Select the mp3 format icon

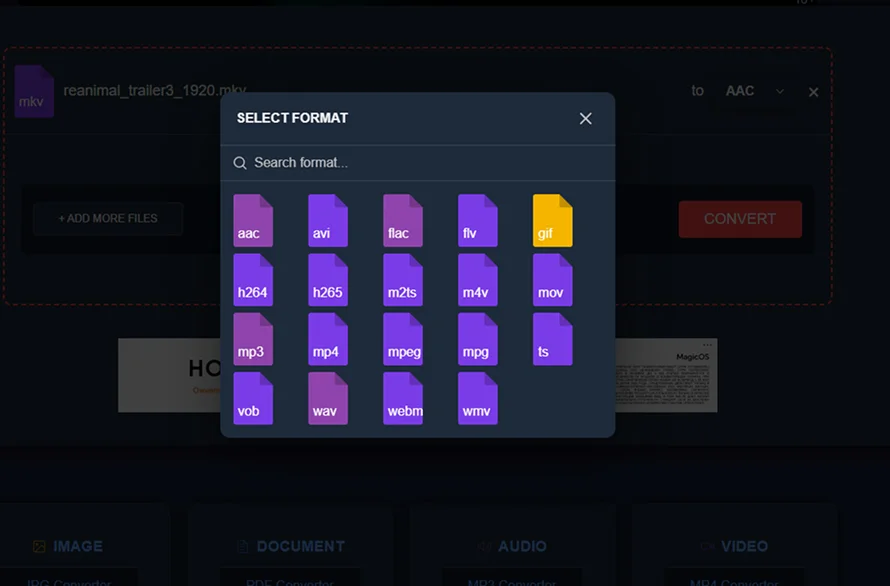click(x=253, y=339)
